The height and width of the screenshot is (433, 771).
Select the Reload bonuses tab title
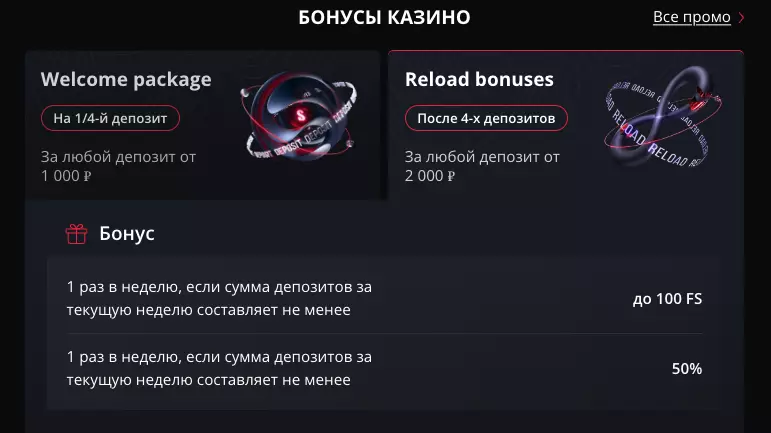pos(479,79)
